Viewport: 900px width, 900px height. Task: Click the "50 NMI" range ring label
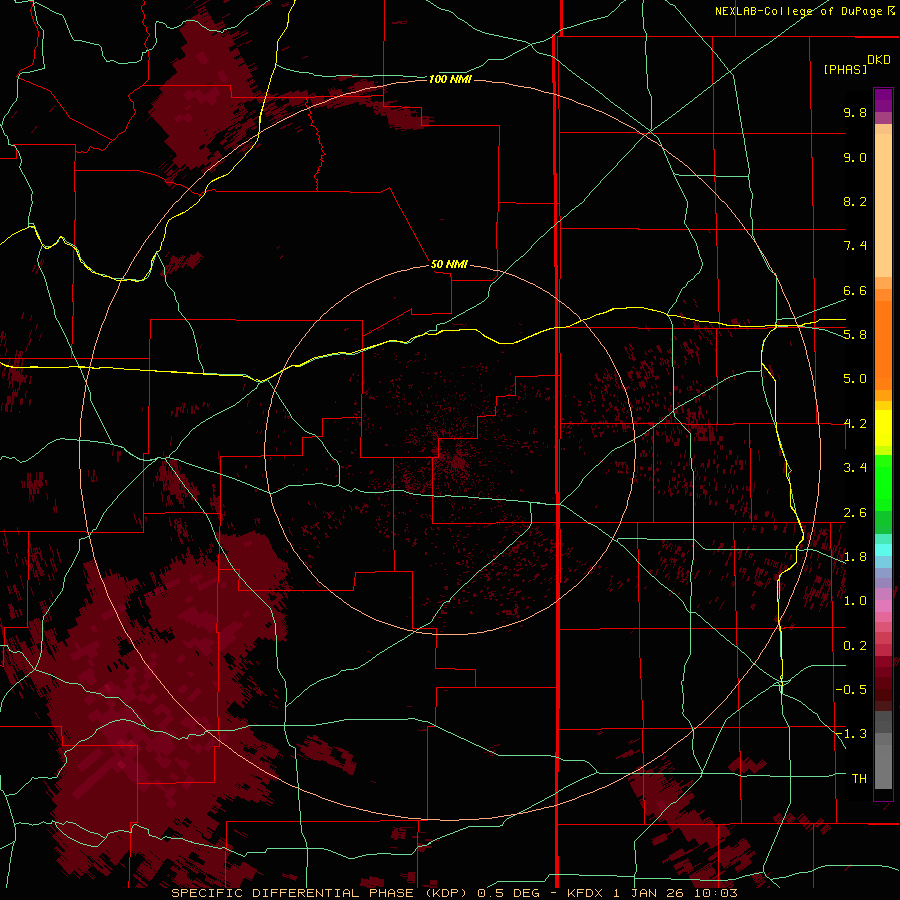tap(449, 264)
